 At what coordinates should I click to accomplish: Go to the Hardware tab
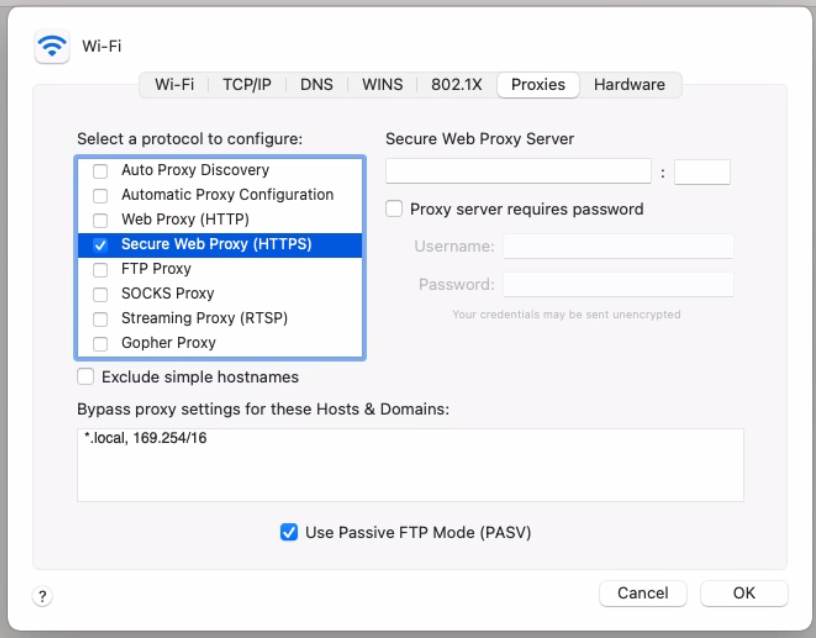pos(629,85)
